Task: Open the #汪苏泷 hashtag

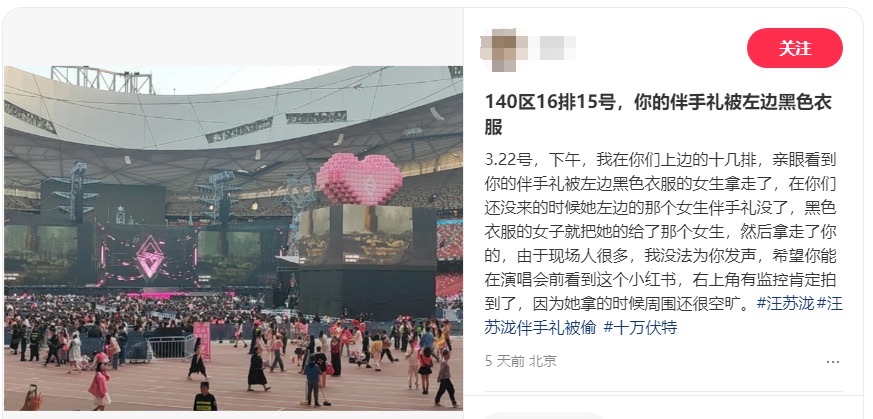Action: pos(786,304)
